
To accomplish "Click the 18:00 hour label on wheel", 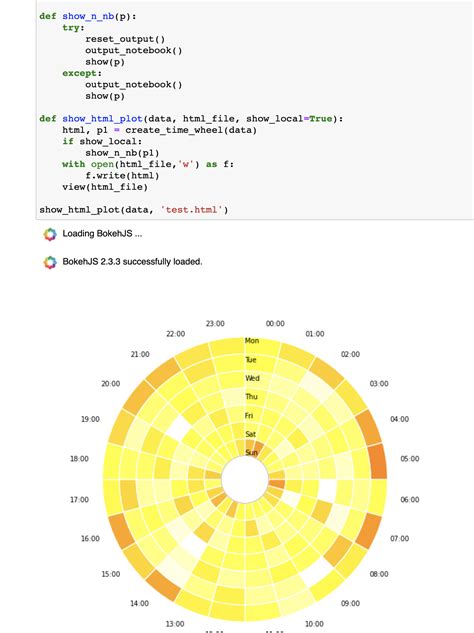I will [80, 459].
